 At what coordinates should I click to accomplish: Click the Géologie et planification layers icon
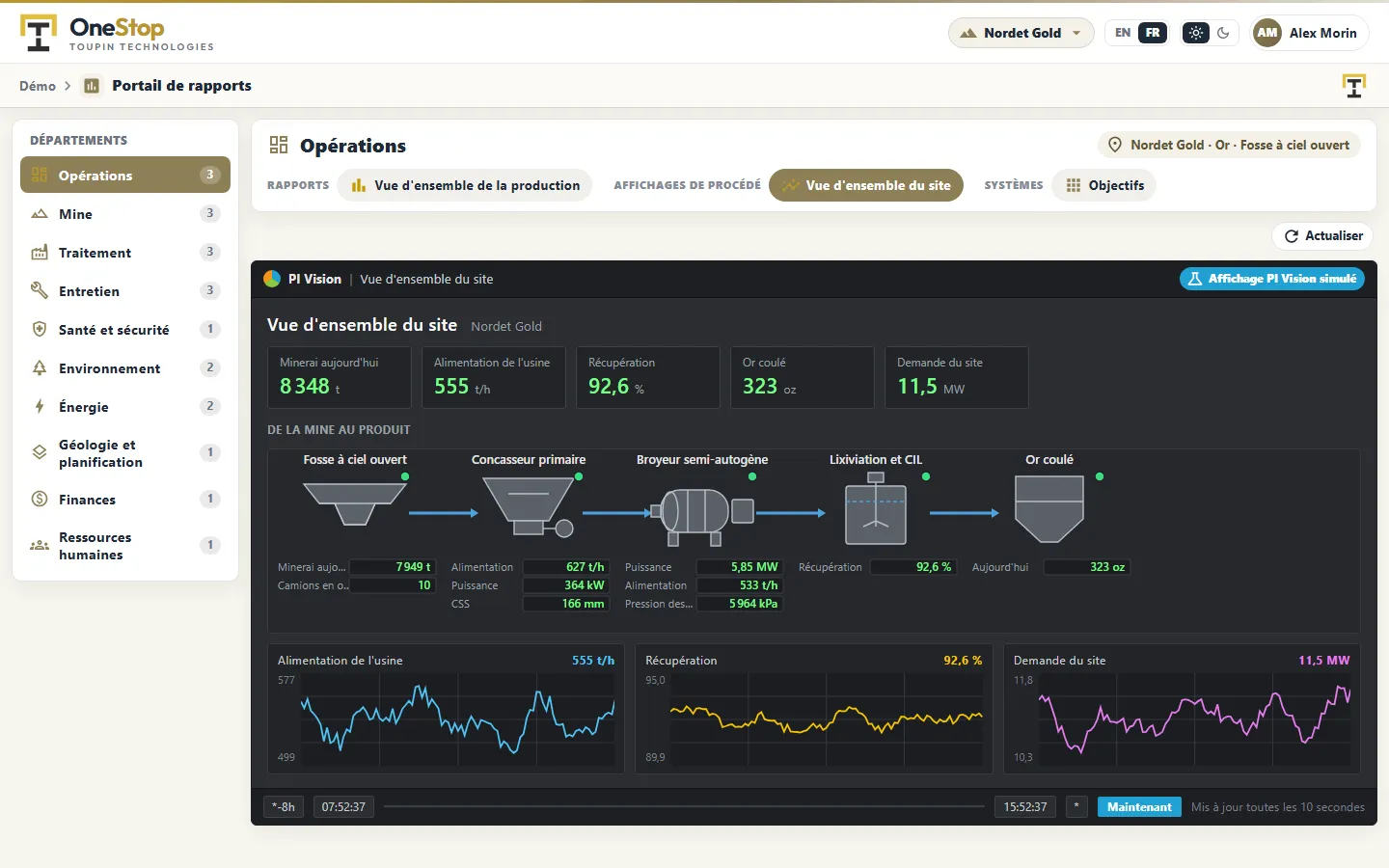40,452
